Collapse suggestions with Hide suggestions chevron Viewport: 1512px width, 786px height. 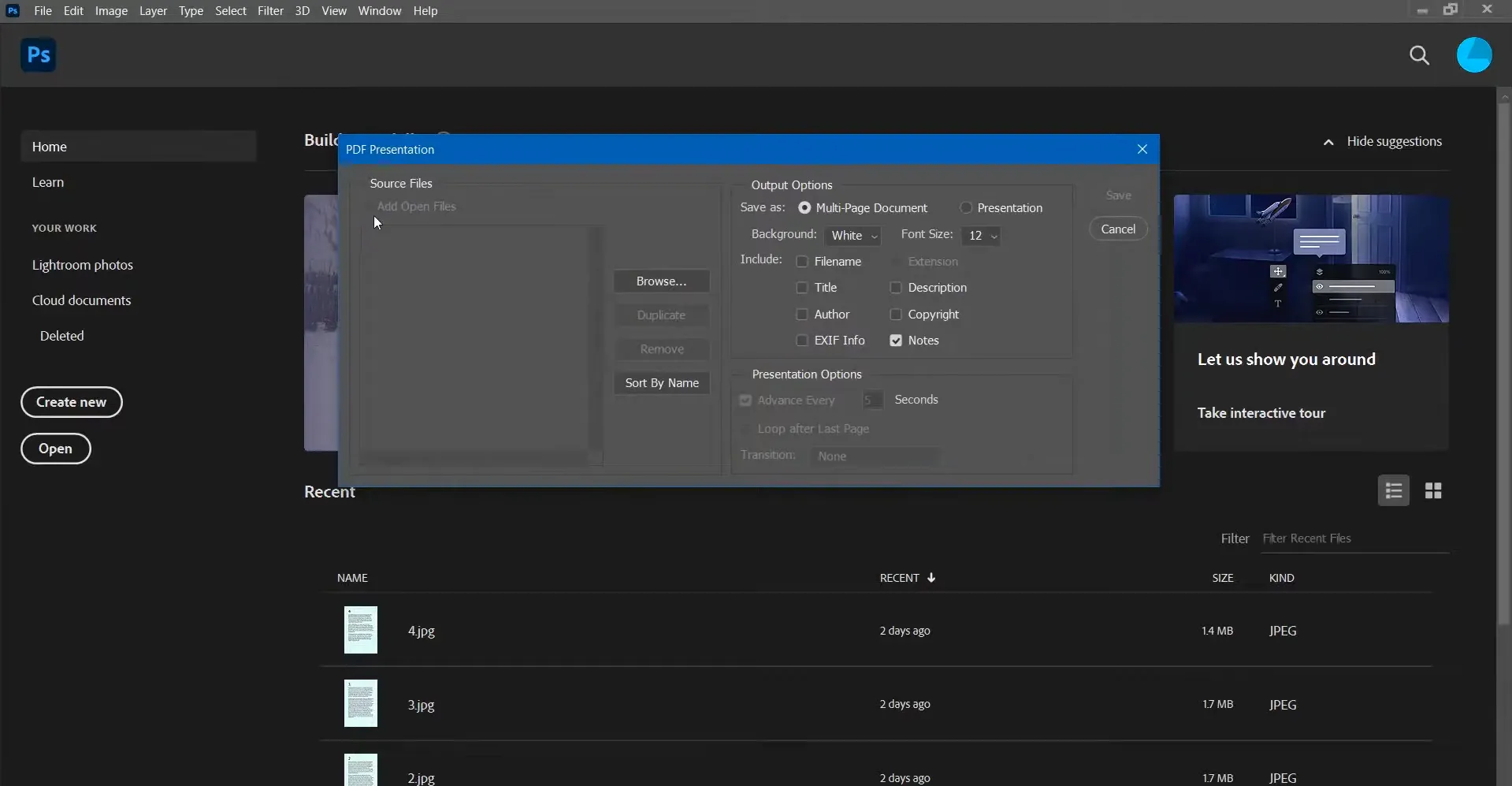tap(1328, 142)
